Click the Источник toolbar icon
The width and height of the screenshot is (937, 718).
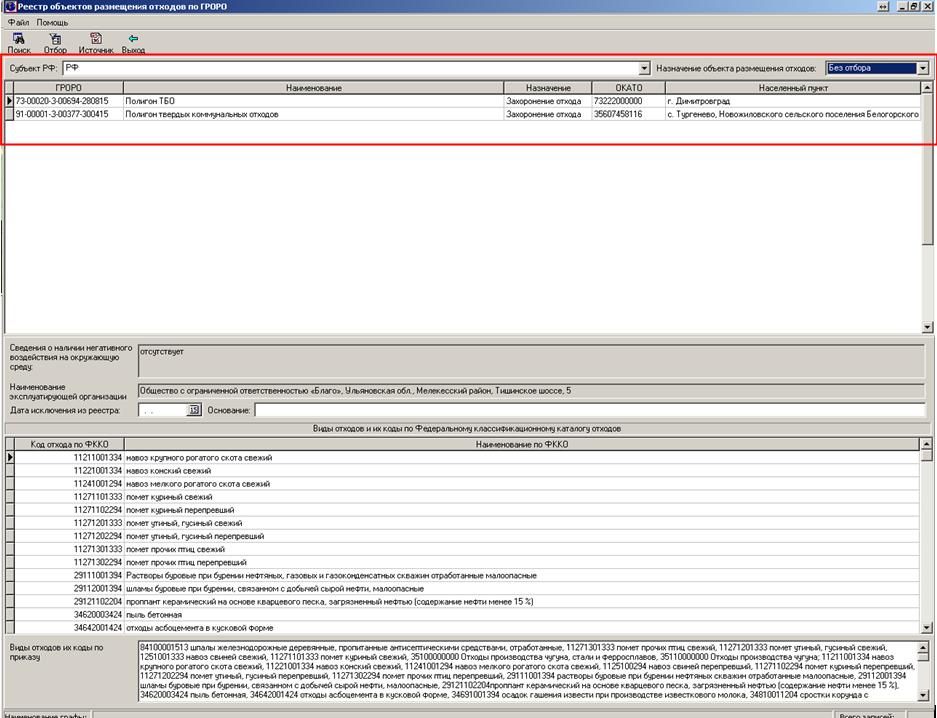(96, 41)
